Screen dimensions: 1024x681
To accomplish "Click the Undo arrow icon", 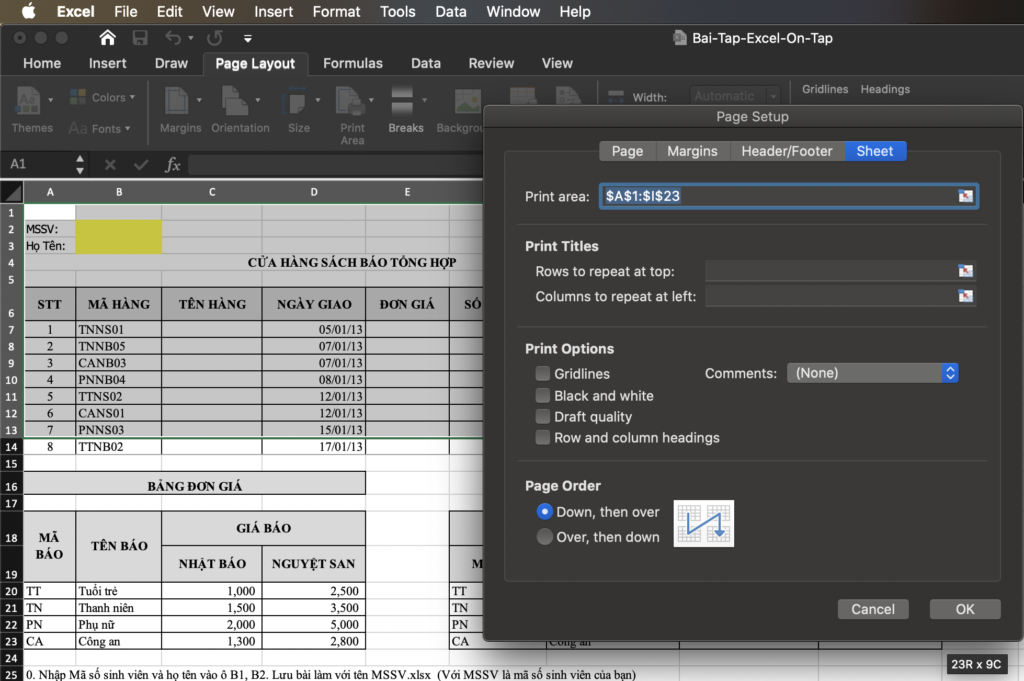I will click(173, 38).
